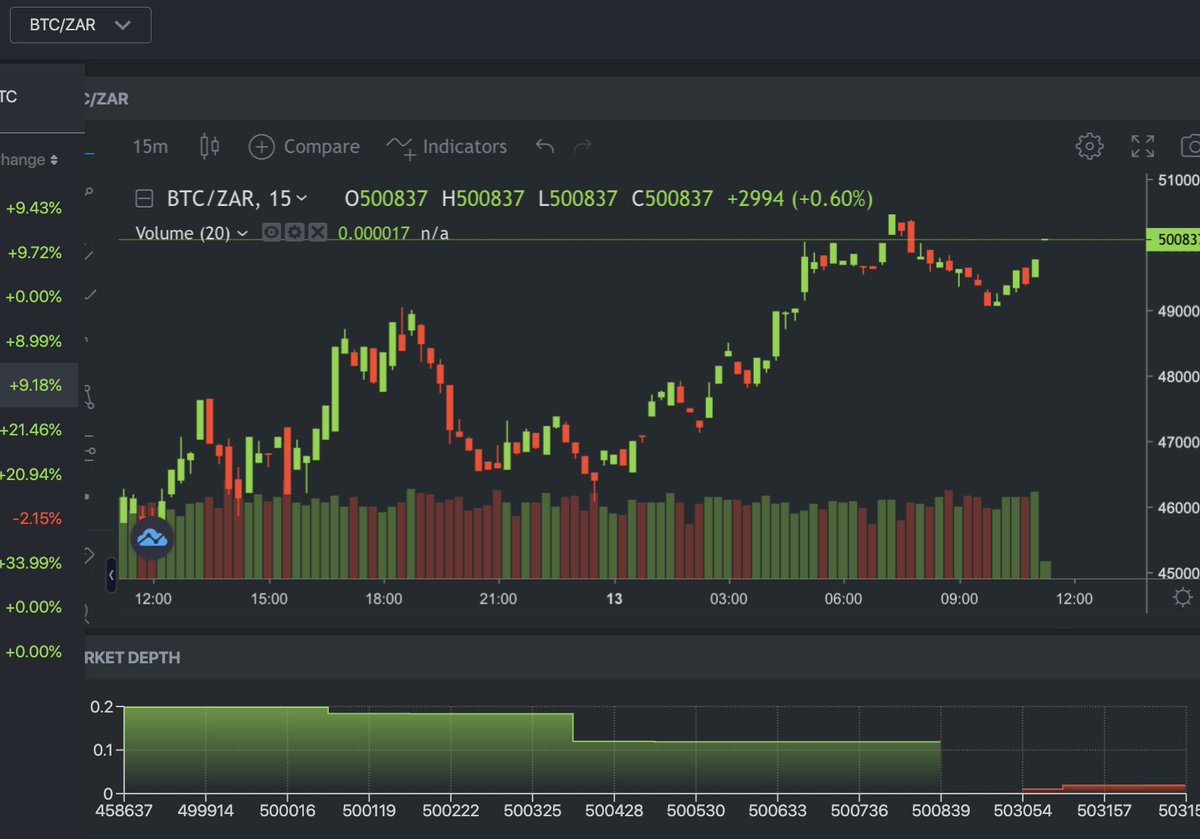Select the row showing +8.99% change
The width and height of the screenshot is (1200, 839).
pyautogui.click(x=40, y=341)
